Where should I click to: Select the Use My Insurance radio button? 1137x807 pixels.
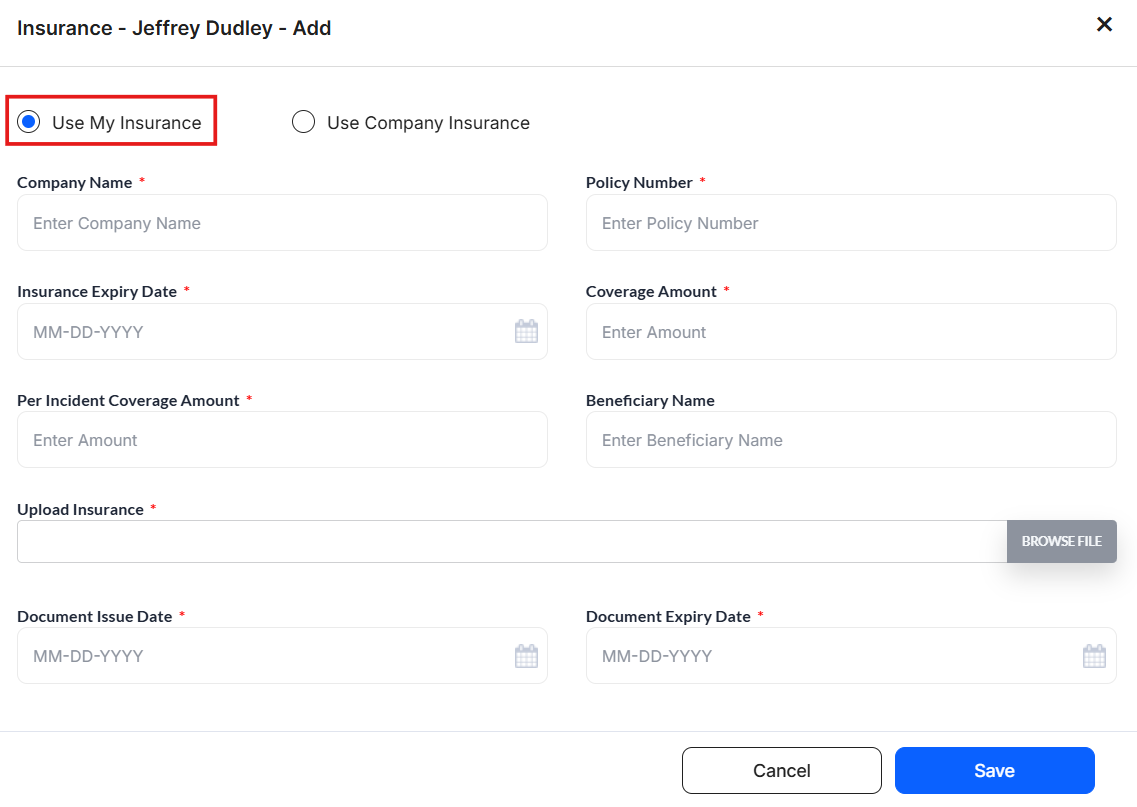point(29,122)
